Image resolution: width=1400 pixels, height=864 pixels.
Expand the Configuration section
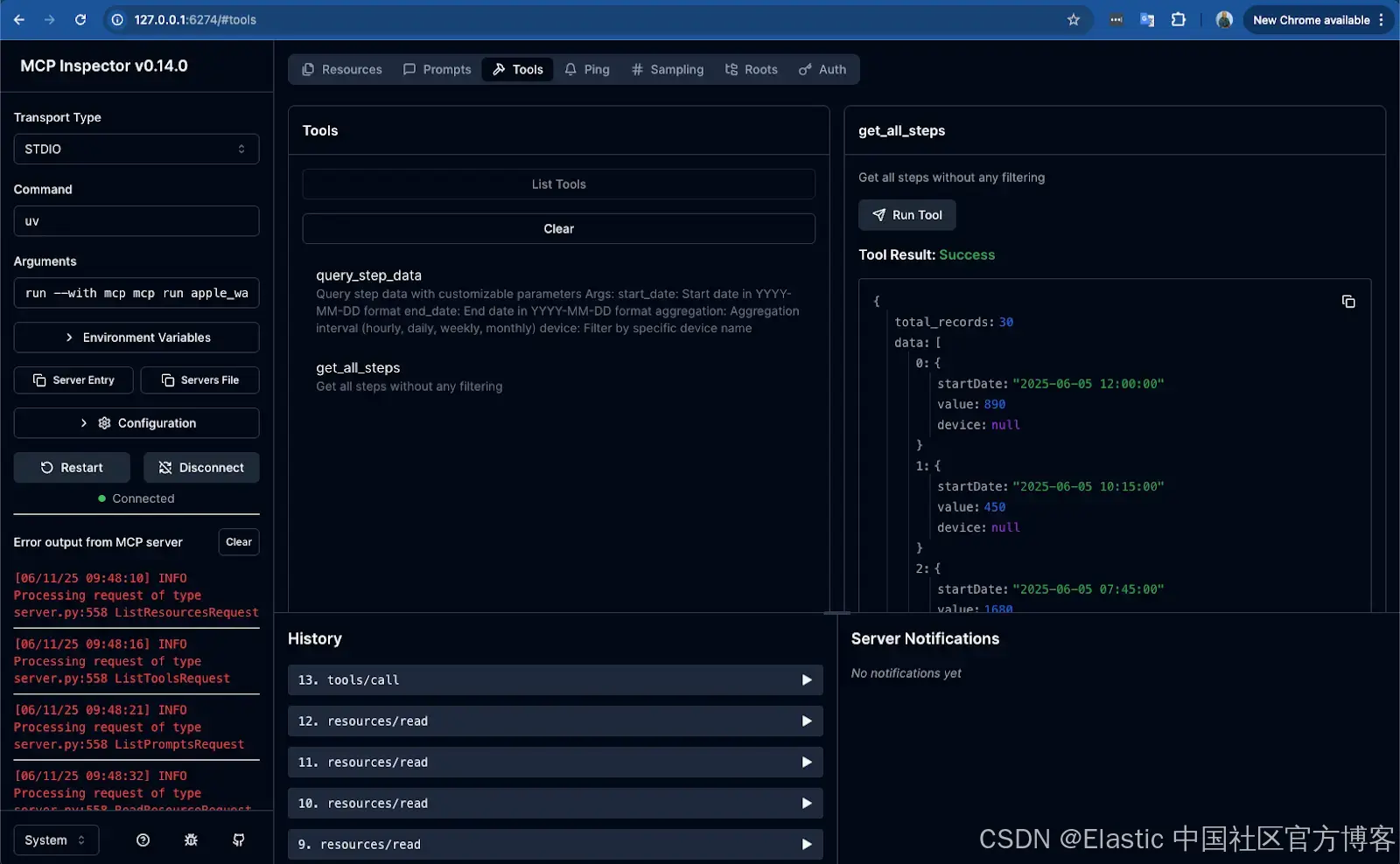click(x=136, y=422)
